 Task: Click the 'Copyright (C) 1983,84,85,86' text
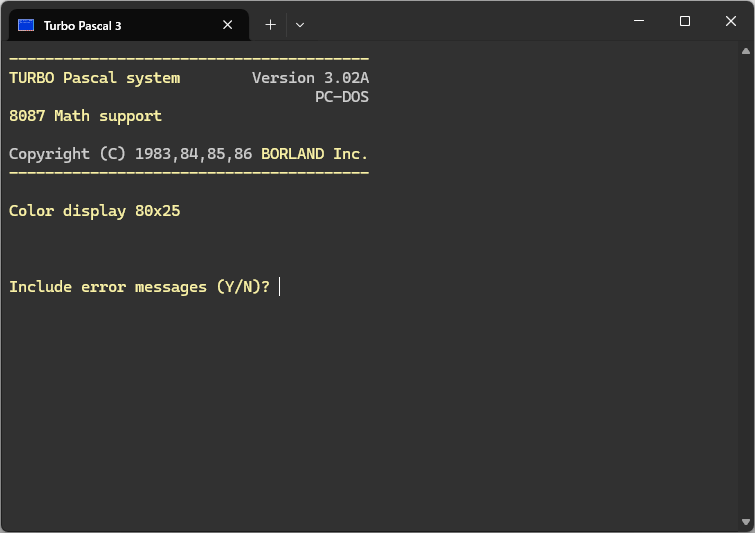click(130, 154)
